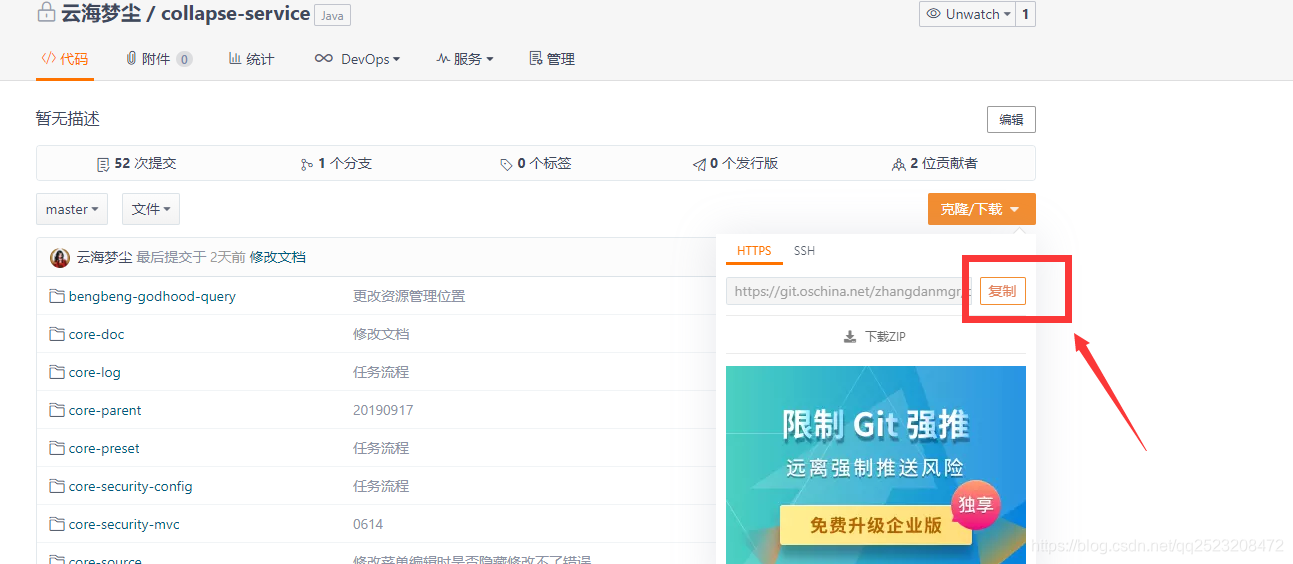
Task: Click the 下载ZIP link
Action: 875,337
